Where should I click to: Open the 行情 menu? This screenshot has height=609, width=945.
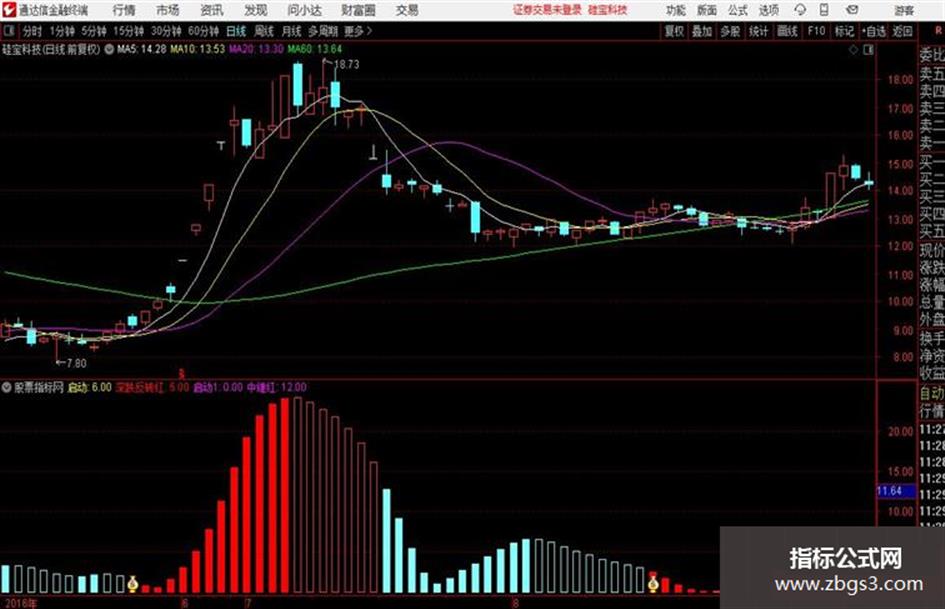(124, 10)
